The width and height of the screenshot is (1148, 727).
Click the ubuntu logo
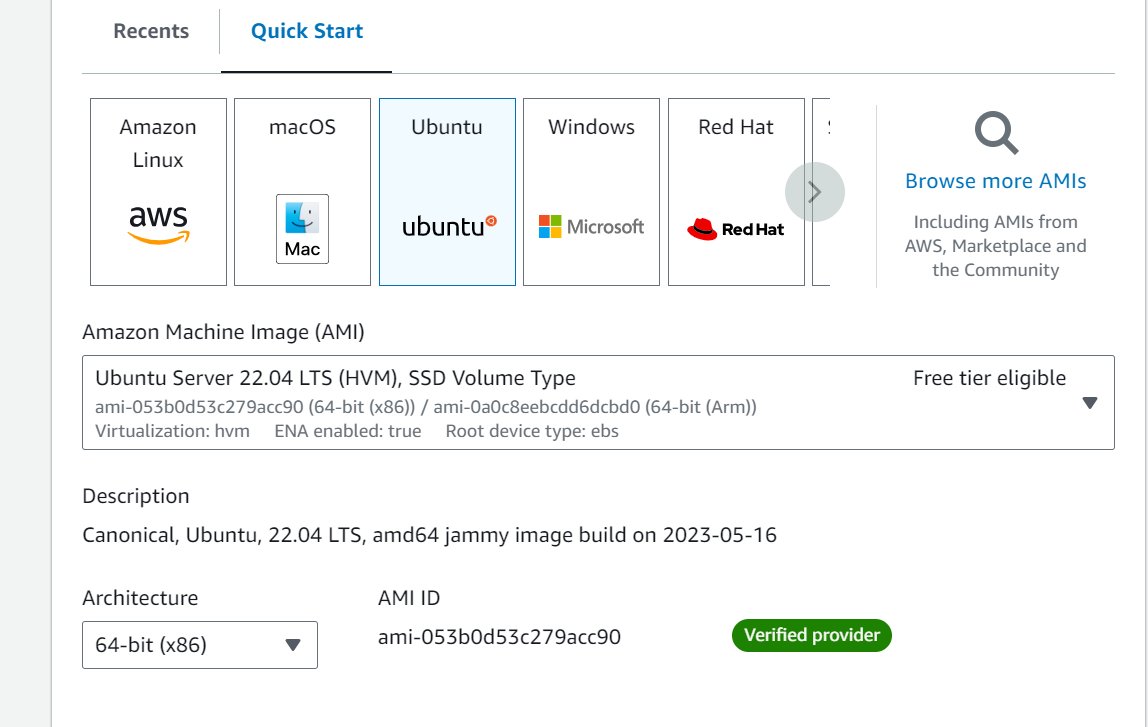[x=449, y=226]
